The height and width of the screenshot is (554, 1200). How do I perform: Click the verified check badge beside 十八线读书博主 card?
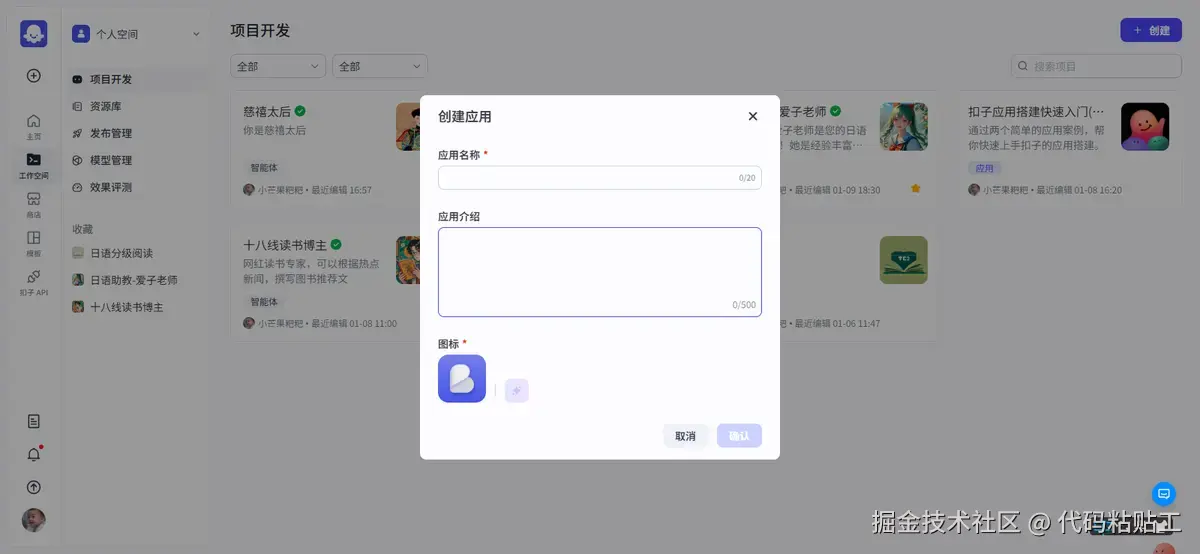337,244
